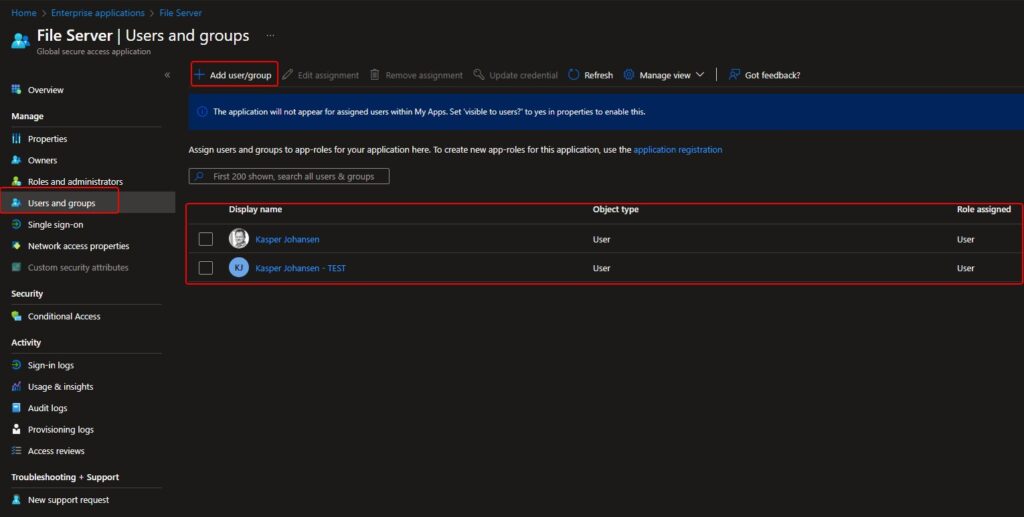Collapse the sidebar with the double chevron
This screenshot has height=517, width=1024.
point(167,75)
